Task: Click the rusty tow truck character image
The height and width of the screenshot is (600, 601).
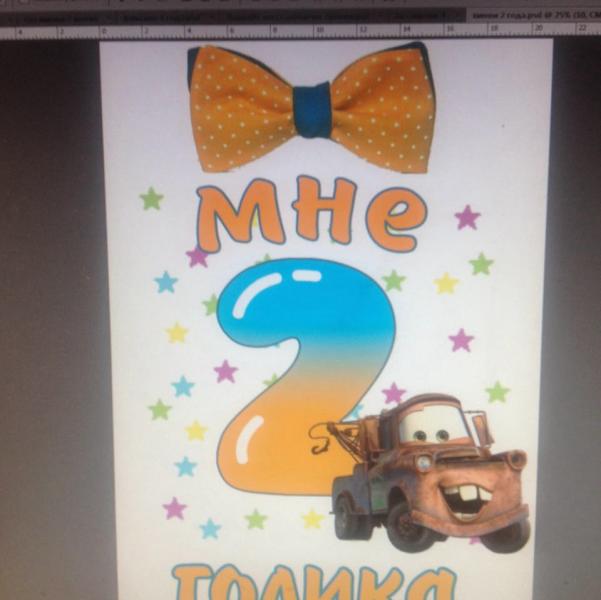Action: [x=422, y=473]
